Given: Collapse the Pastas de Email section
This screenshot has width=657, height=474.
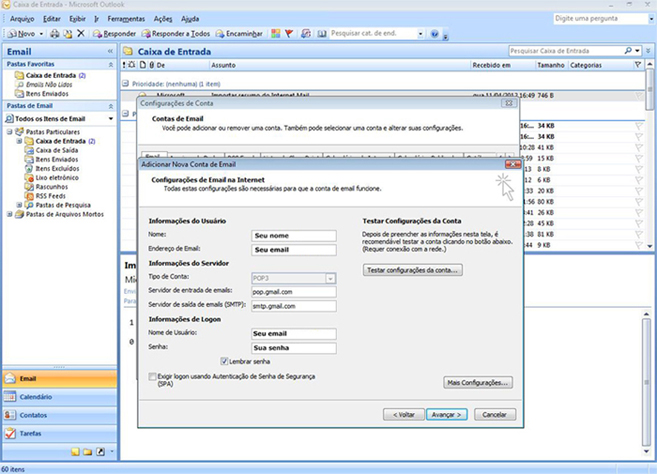Looking at the screenshot, I should pyautogui.click(x=111, y=106).
